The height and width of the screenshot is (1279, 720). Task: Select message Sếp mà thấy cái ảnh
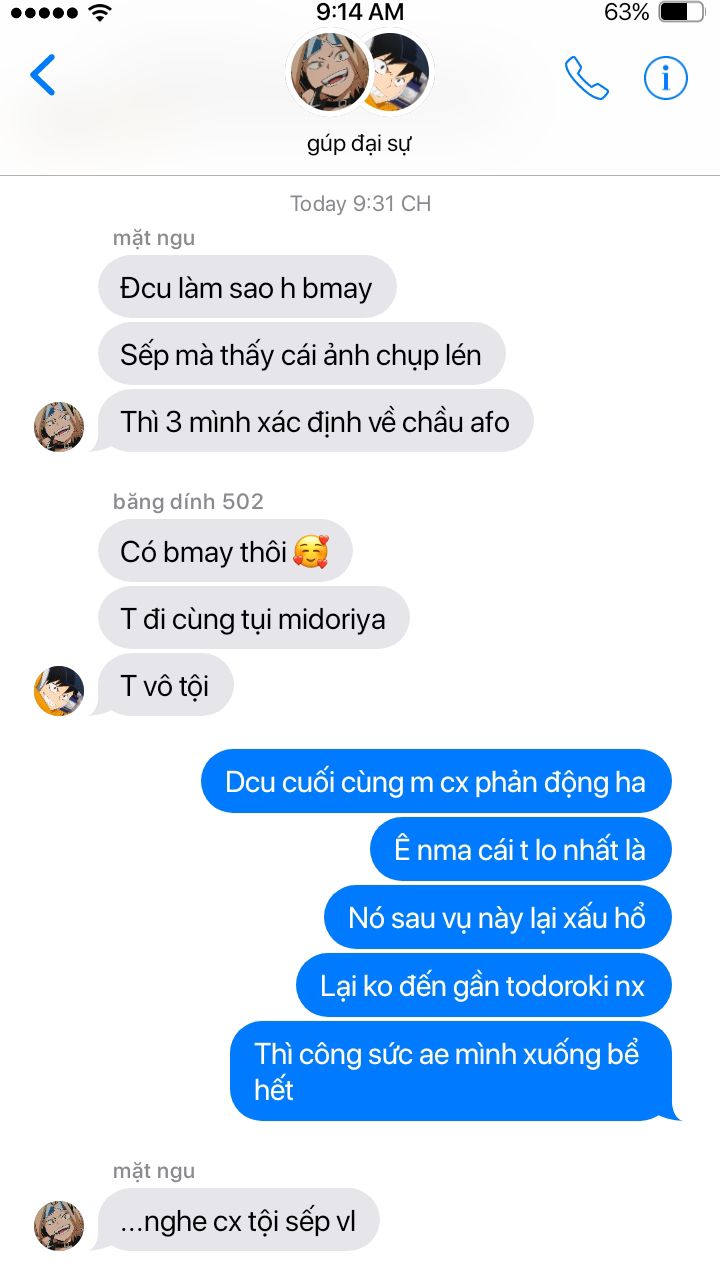[302, 355]
